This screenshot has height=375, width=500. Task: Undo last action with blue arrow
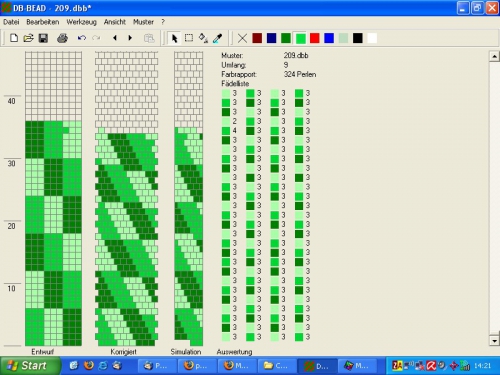pyautogui.click(x=82, y=38)
